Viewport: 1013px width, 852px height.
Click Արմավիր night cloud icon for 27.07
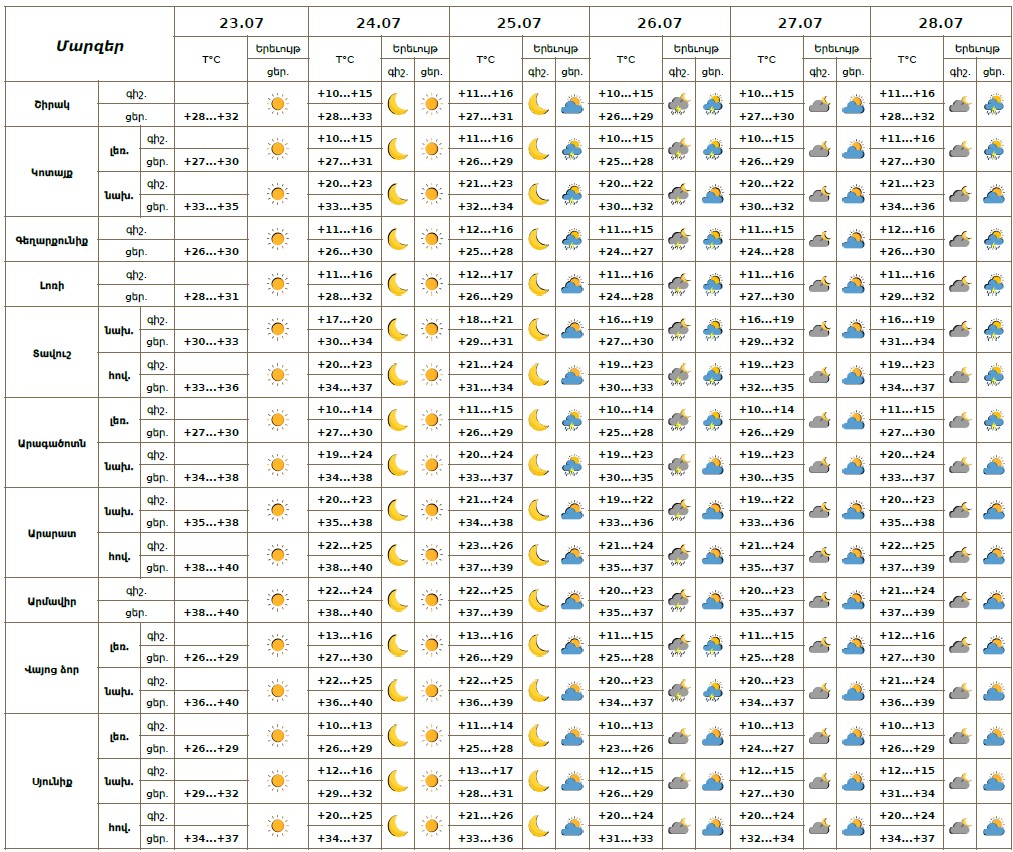(819, 601)
